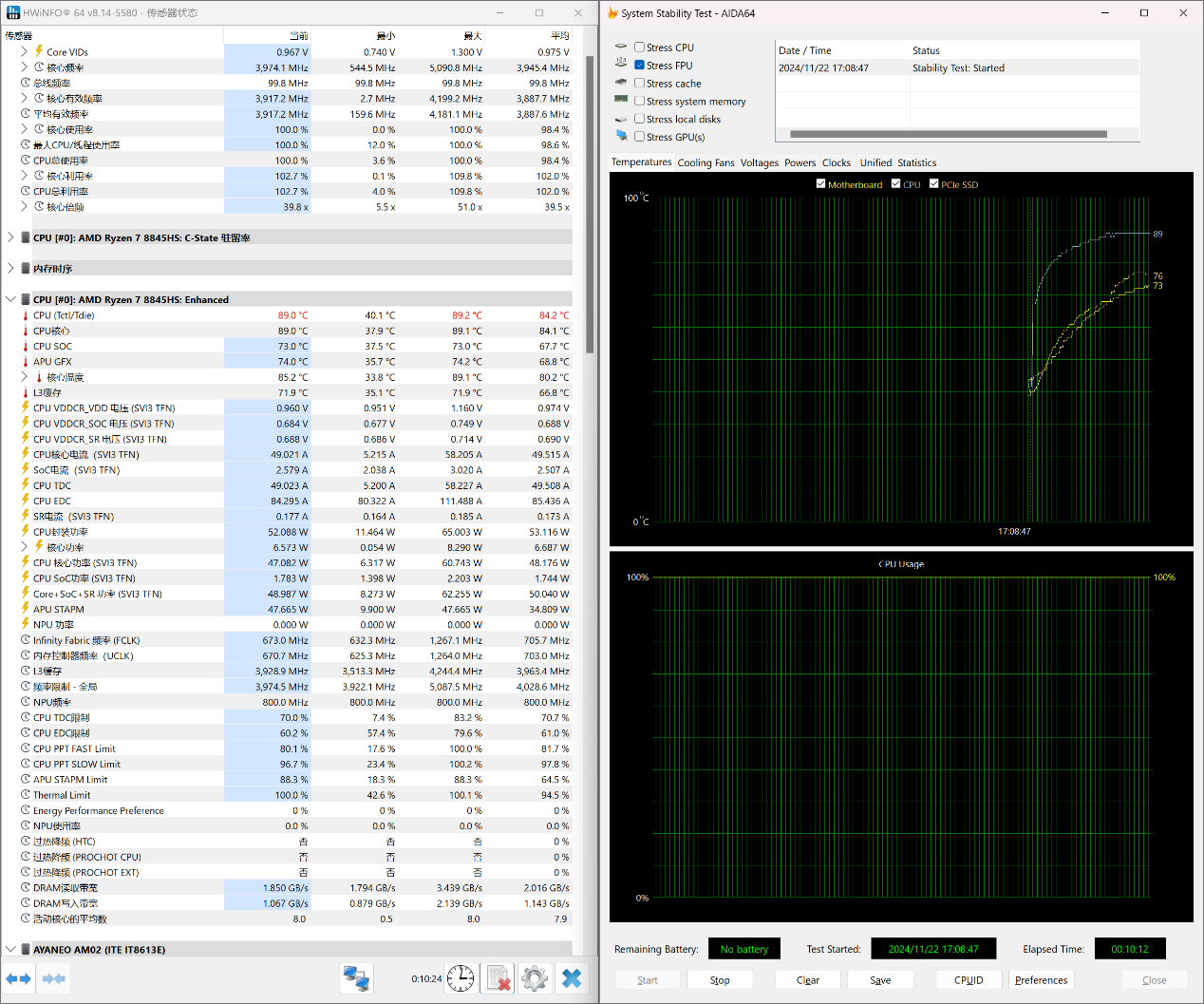Click the AIDA64 flame icon in title bar

click(612, 13)
